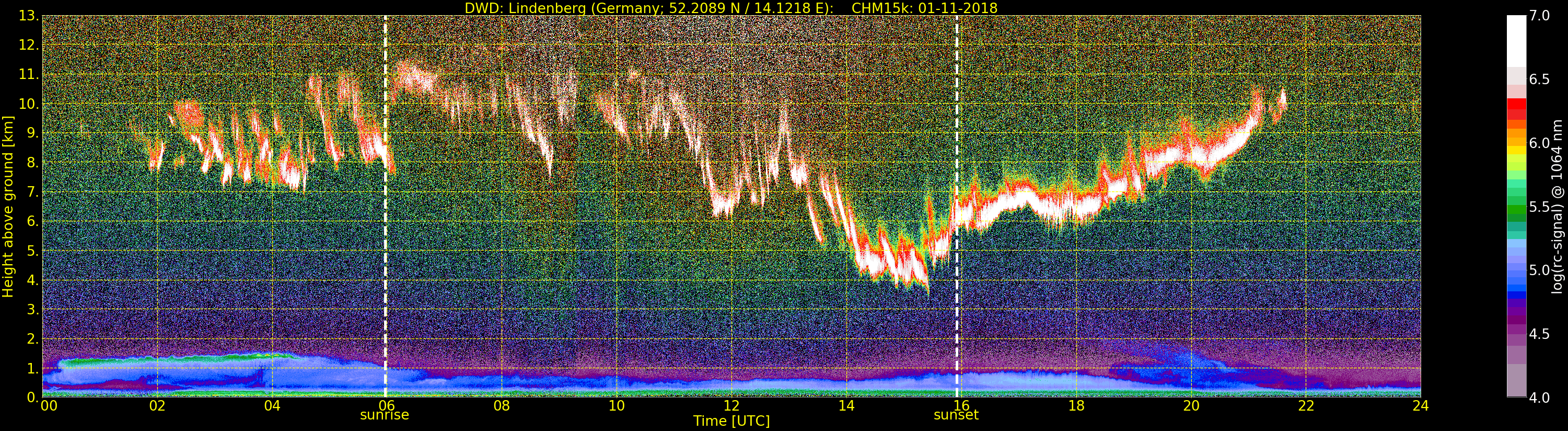
Task: Click the colorbar value label '5.0'
Action: point(1539,270)
